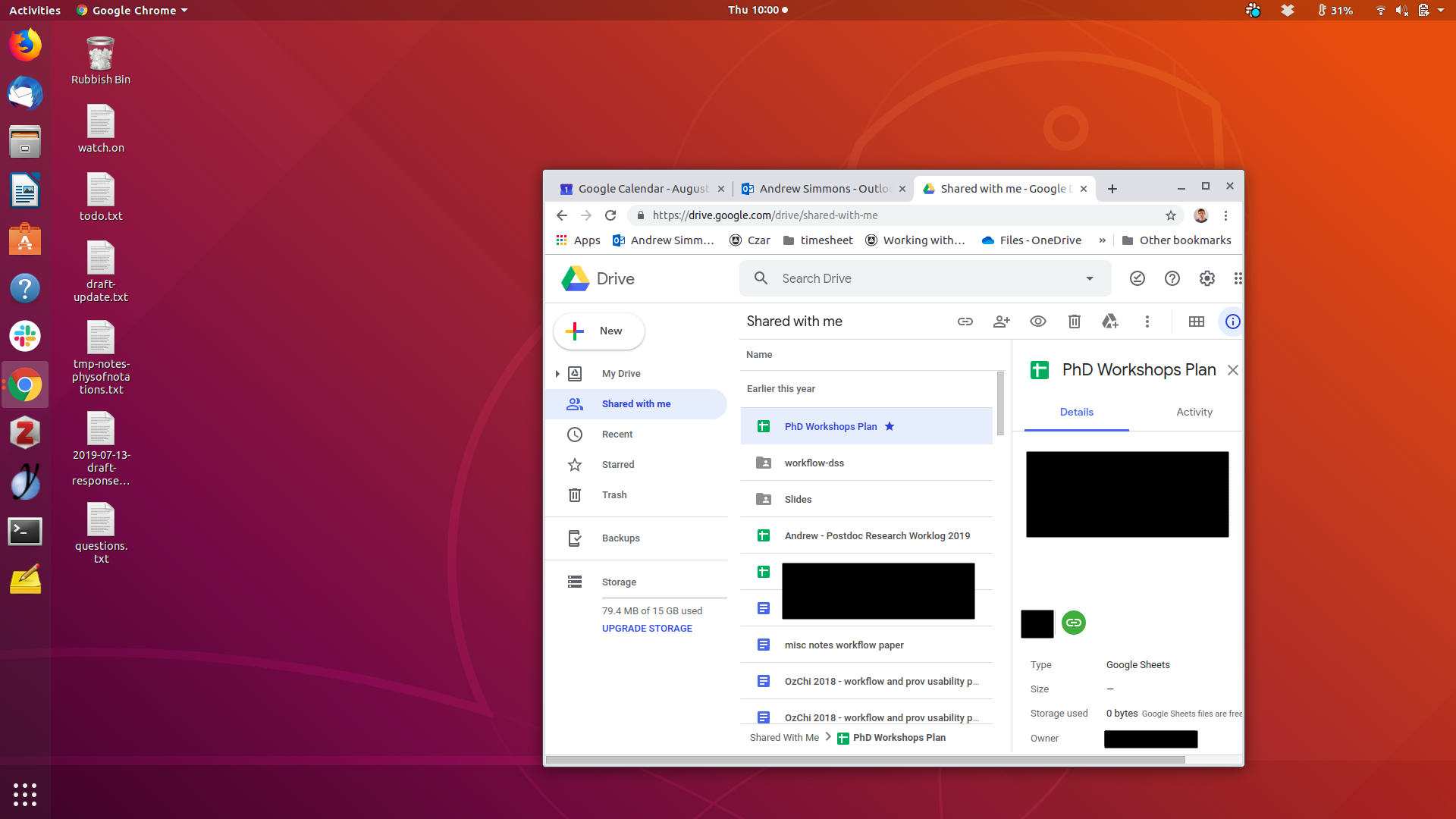
Task: Click the file list vertical scrollbar
Action: point(1000,402)
